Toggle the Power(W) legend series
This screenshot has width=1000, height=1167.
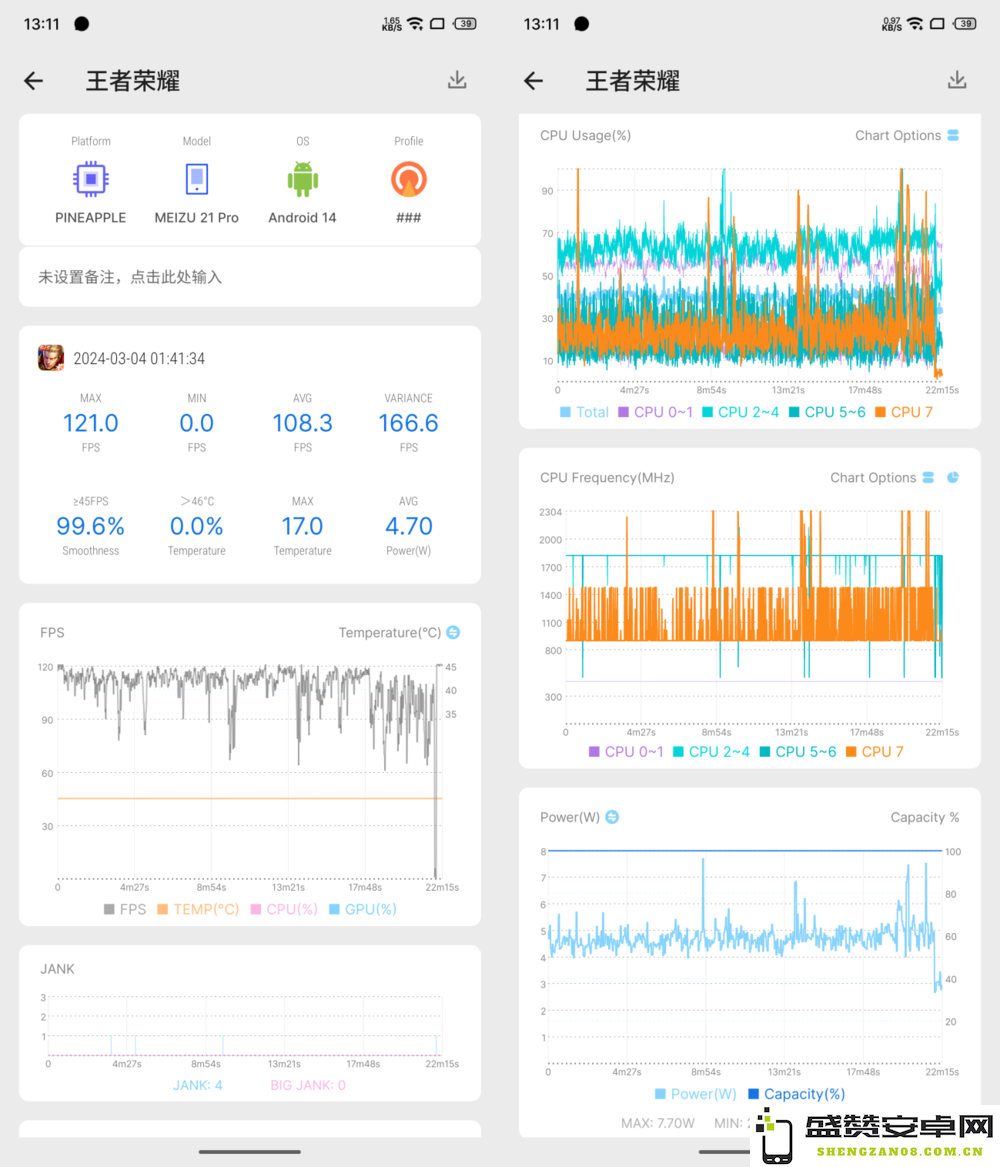click(696, 1094)
